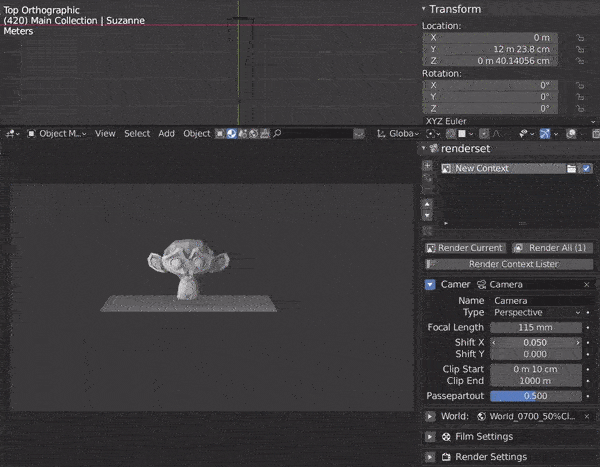This screenshot has height=467, width=600.
Task: Expand the context list filter triangle
Action: pos(446,223)
